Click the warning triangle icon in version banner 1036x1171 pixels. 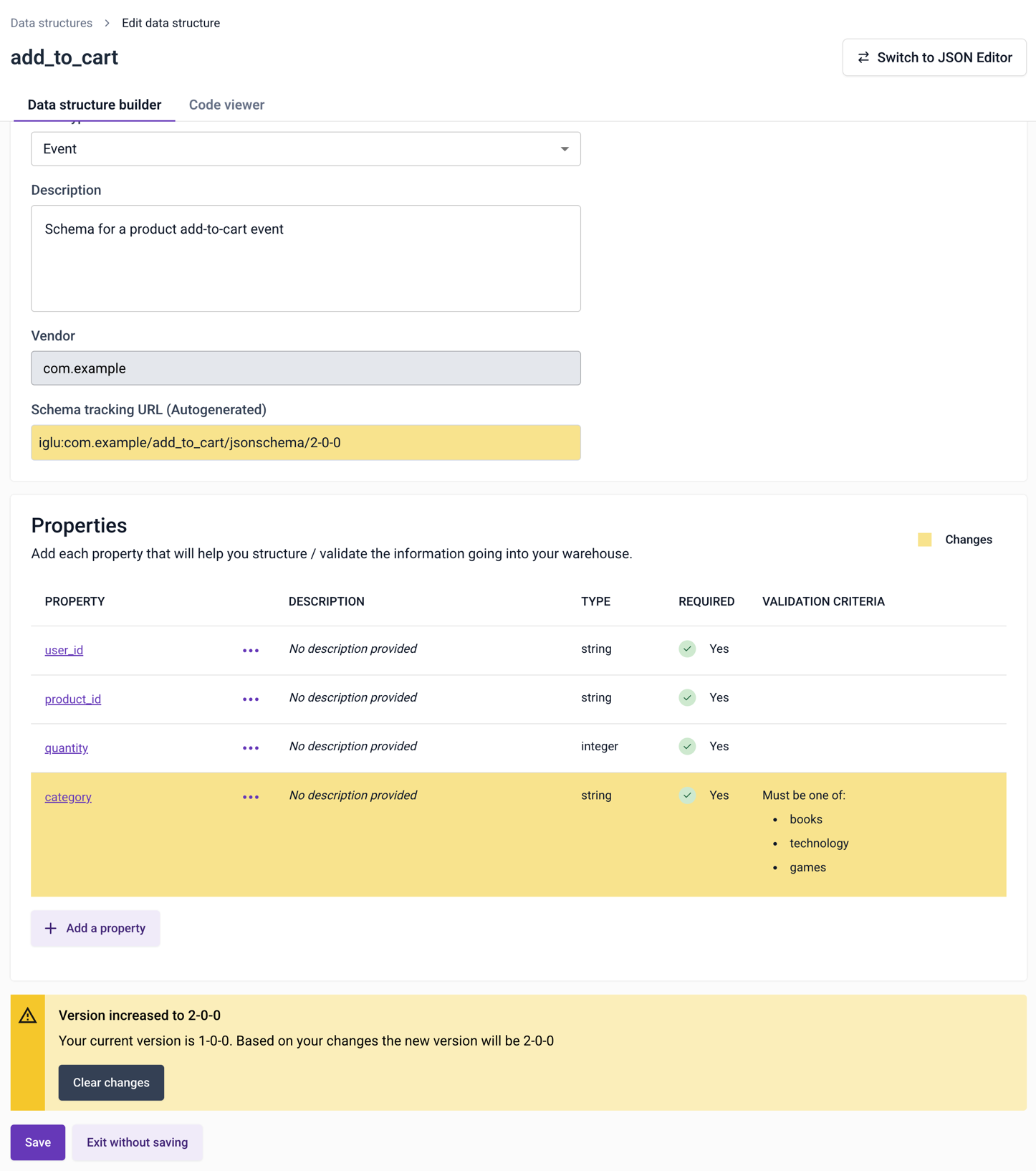click(x=28, y=1015)
